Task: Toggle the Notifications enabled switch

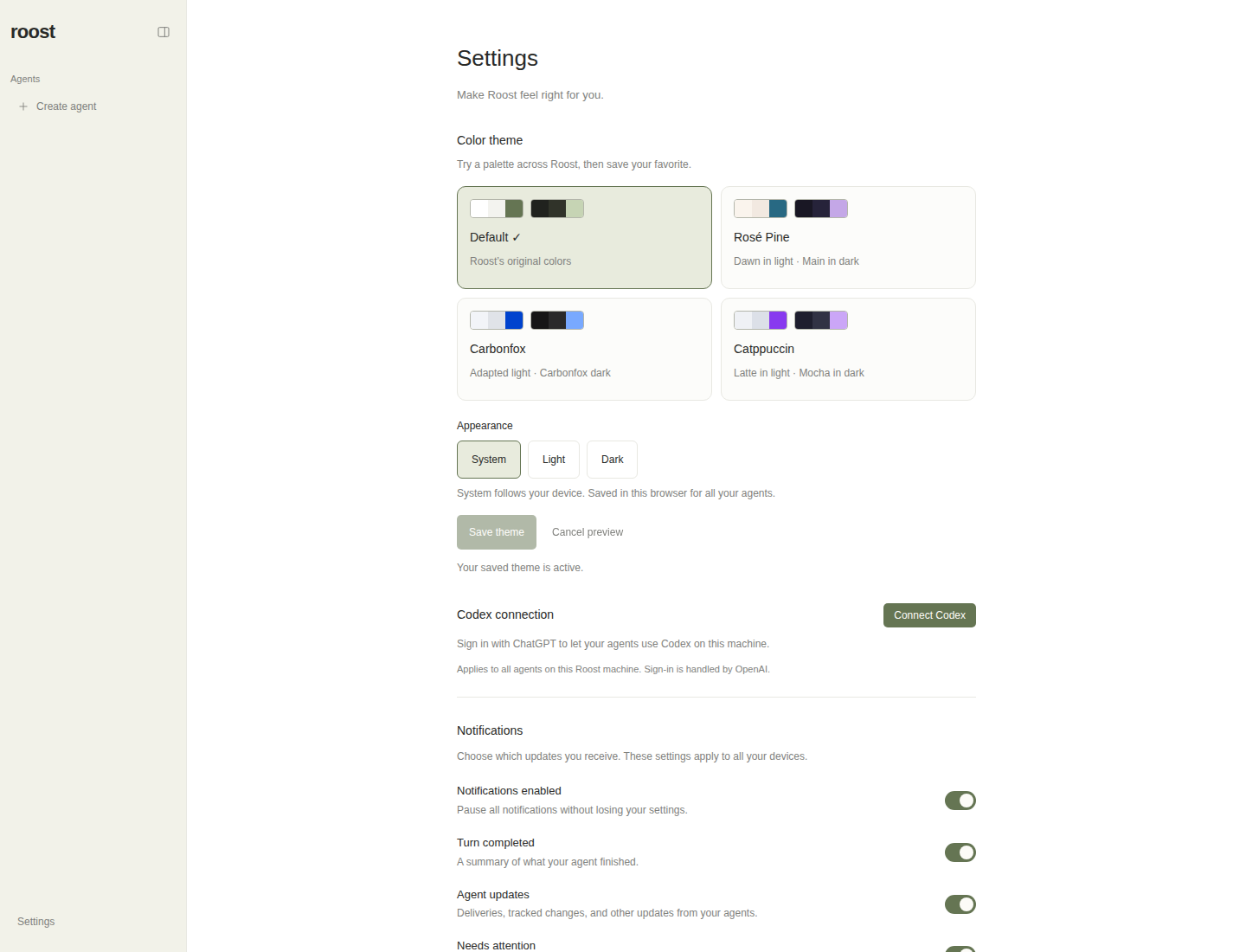Action: (960, 801)
